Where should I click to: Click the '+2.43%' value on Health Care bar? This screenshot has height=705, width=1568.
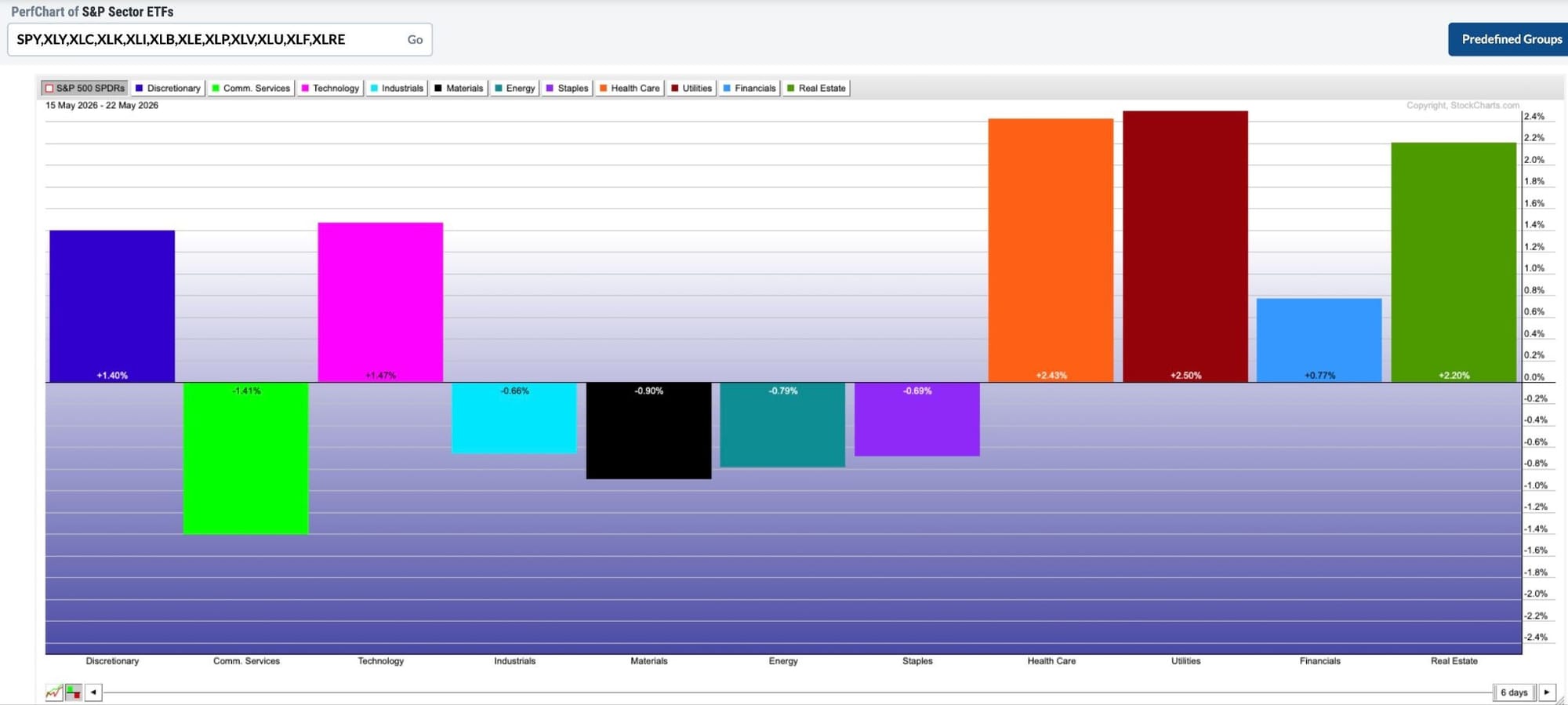pyautogui.click(x=1051, y=376)
